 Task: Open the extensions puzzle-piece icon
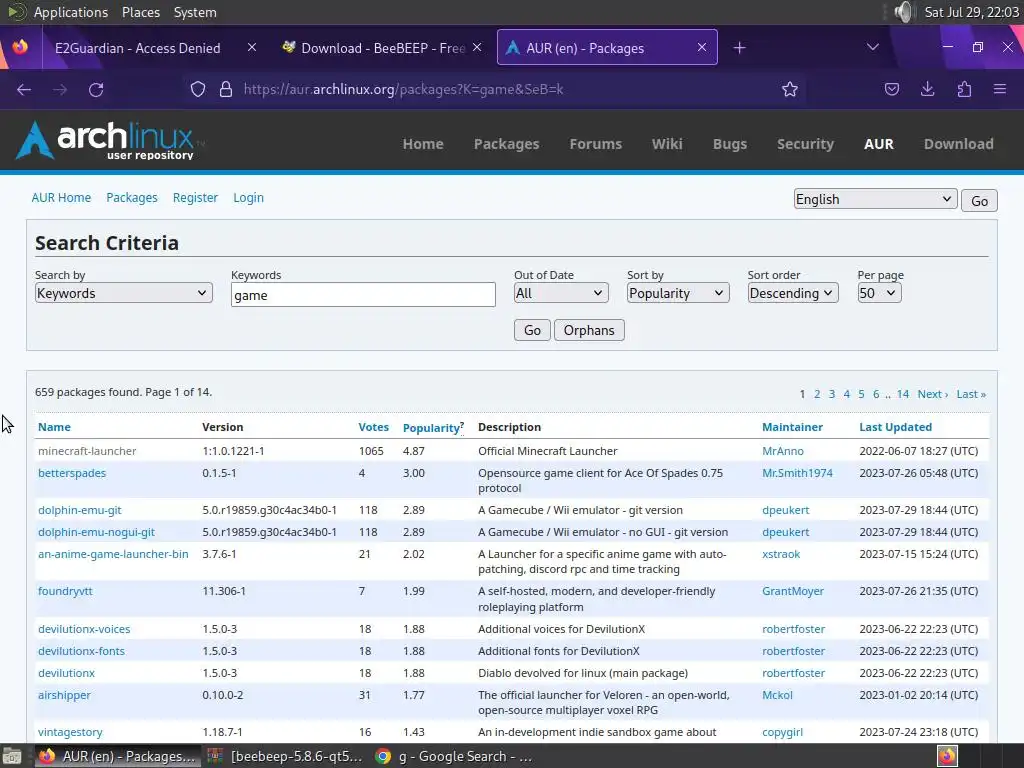(x=964, y=89)
